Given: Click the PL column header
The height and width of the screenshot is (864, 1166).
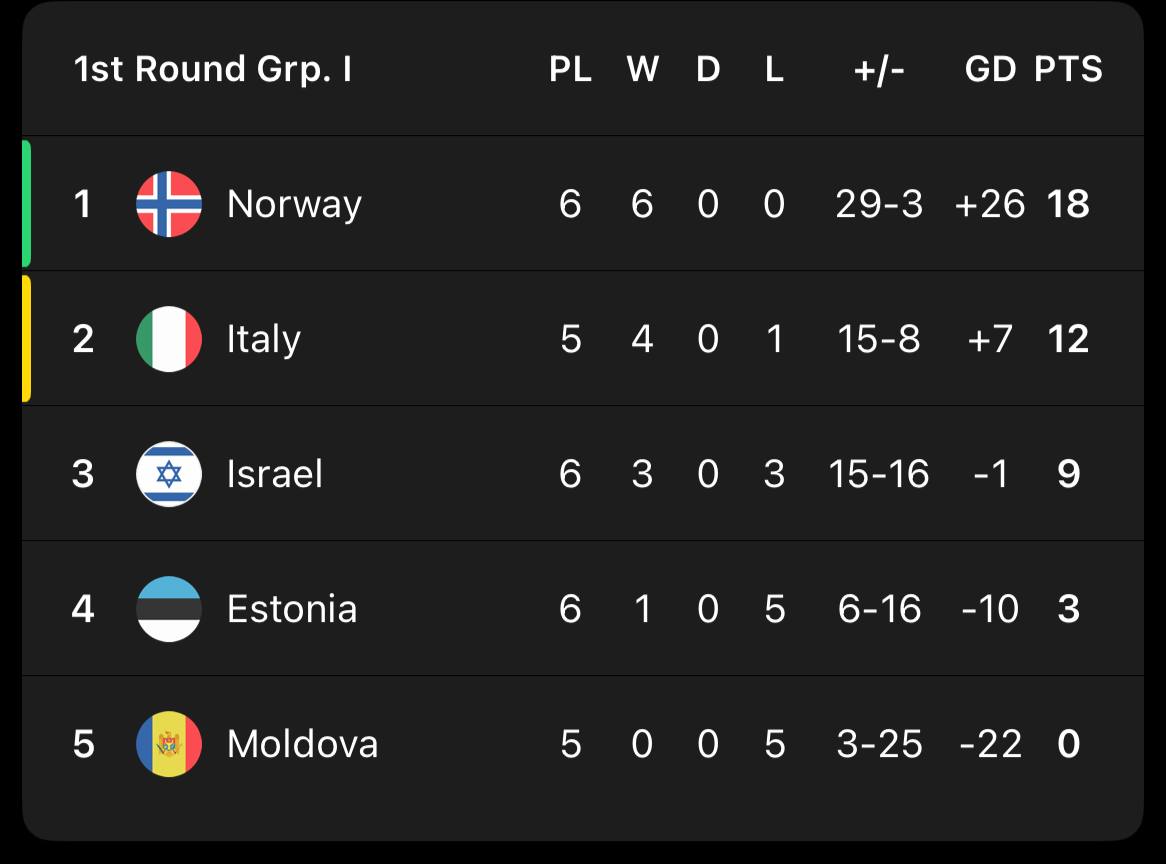Looking at the screenshot, I should tap(570, 69).
